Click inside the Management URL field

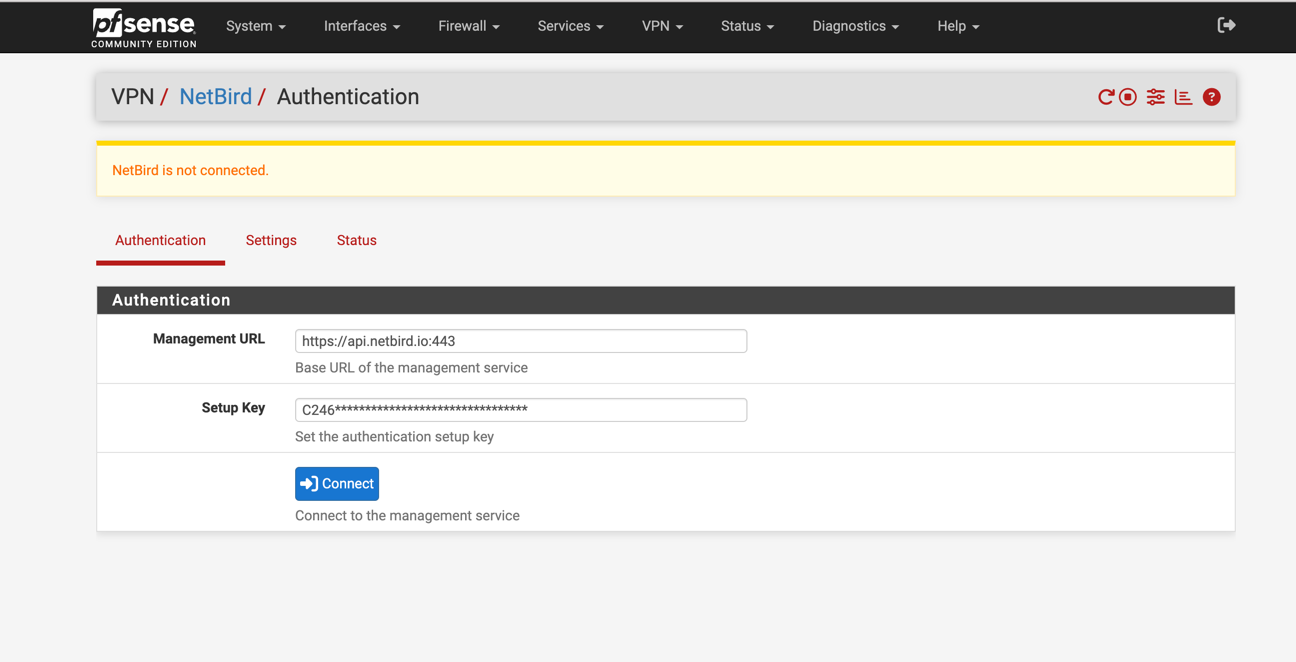click(x=520, y=341)
